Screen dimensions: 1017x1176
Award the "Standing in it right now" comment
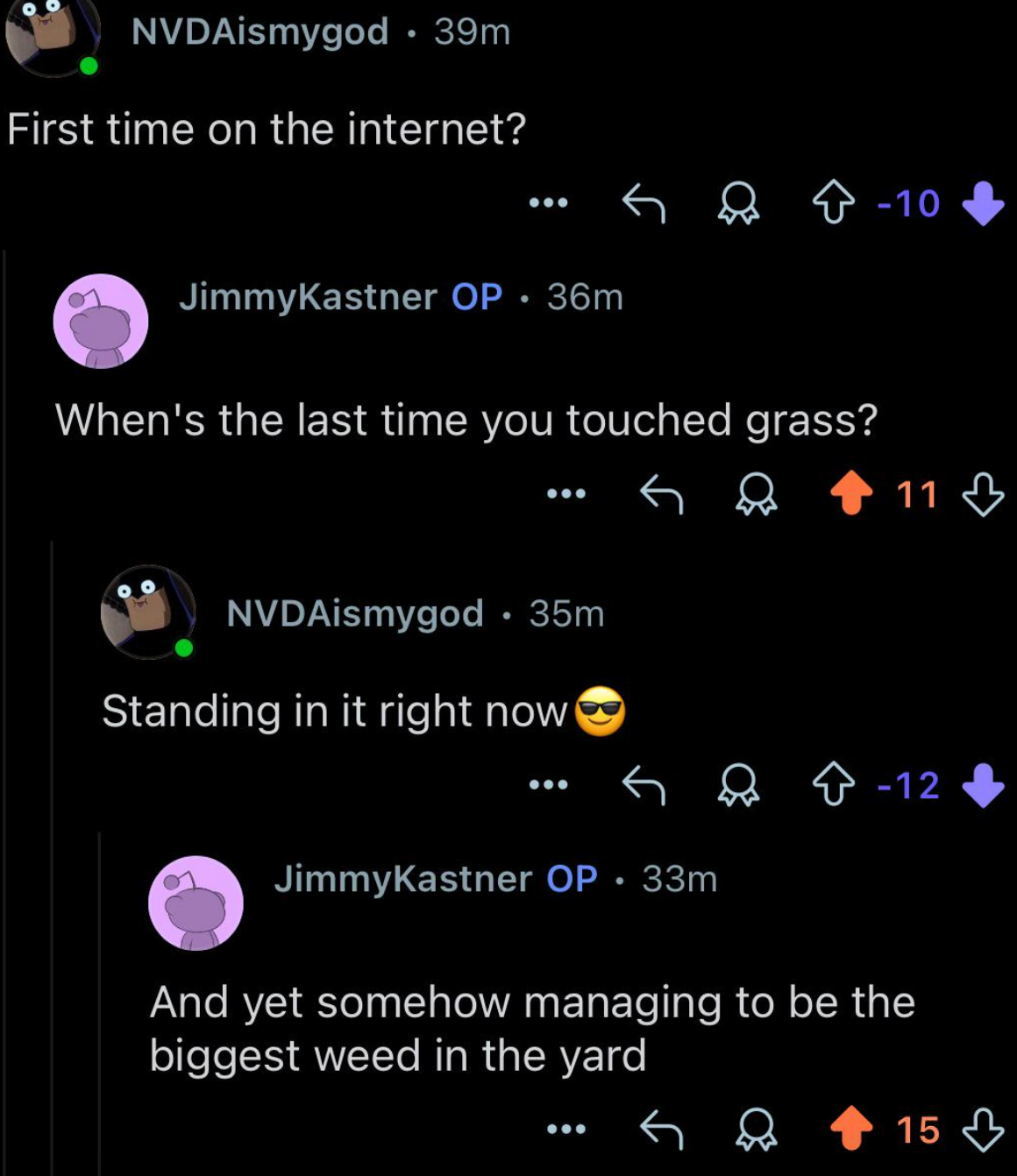pos(738,785)
